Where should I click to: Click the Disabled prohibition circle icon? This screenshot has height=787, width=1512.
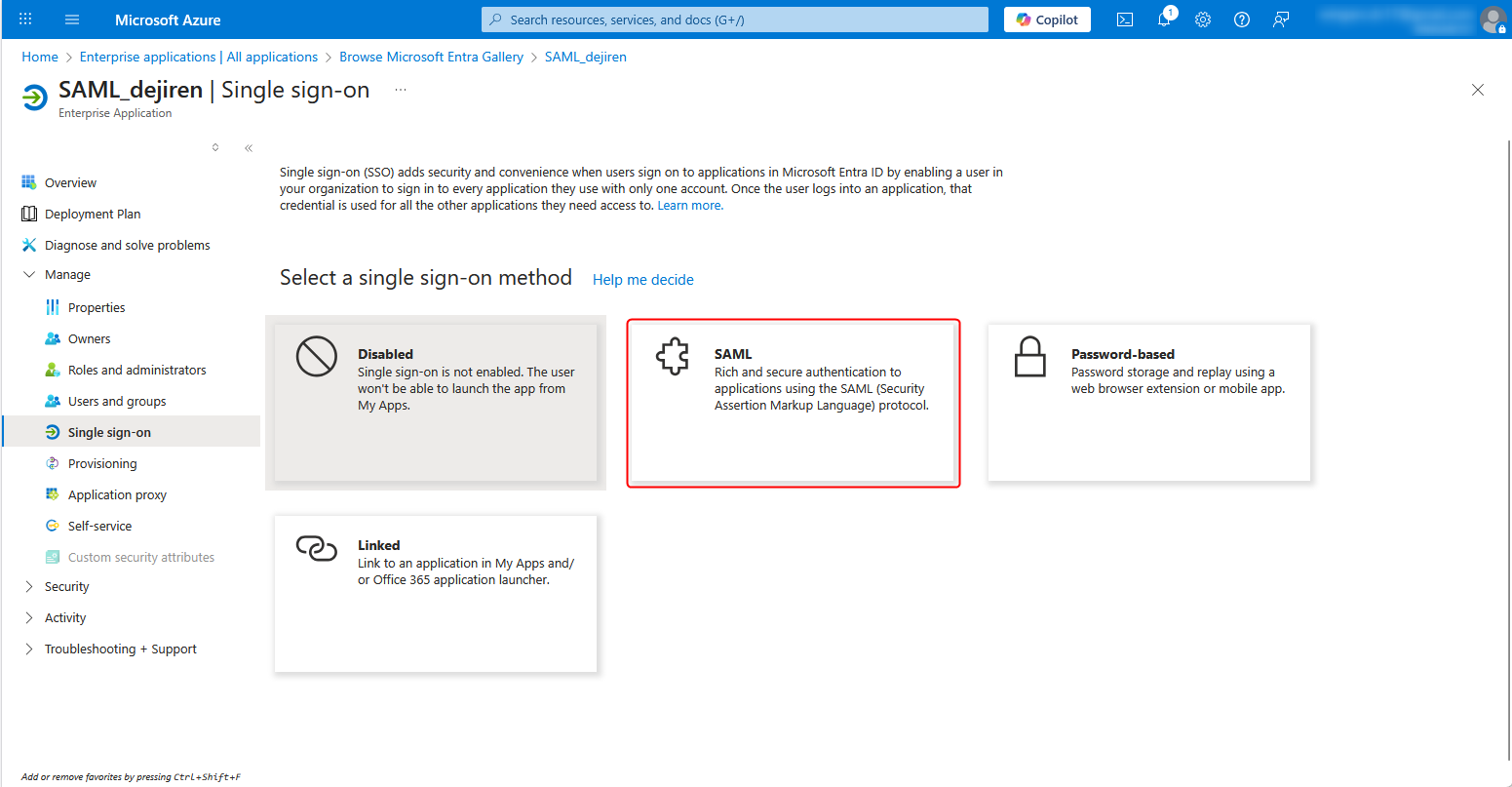tap(316, 357)
